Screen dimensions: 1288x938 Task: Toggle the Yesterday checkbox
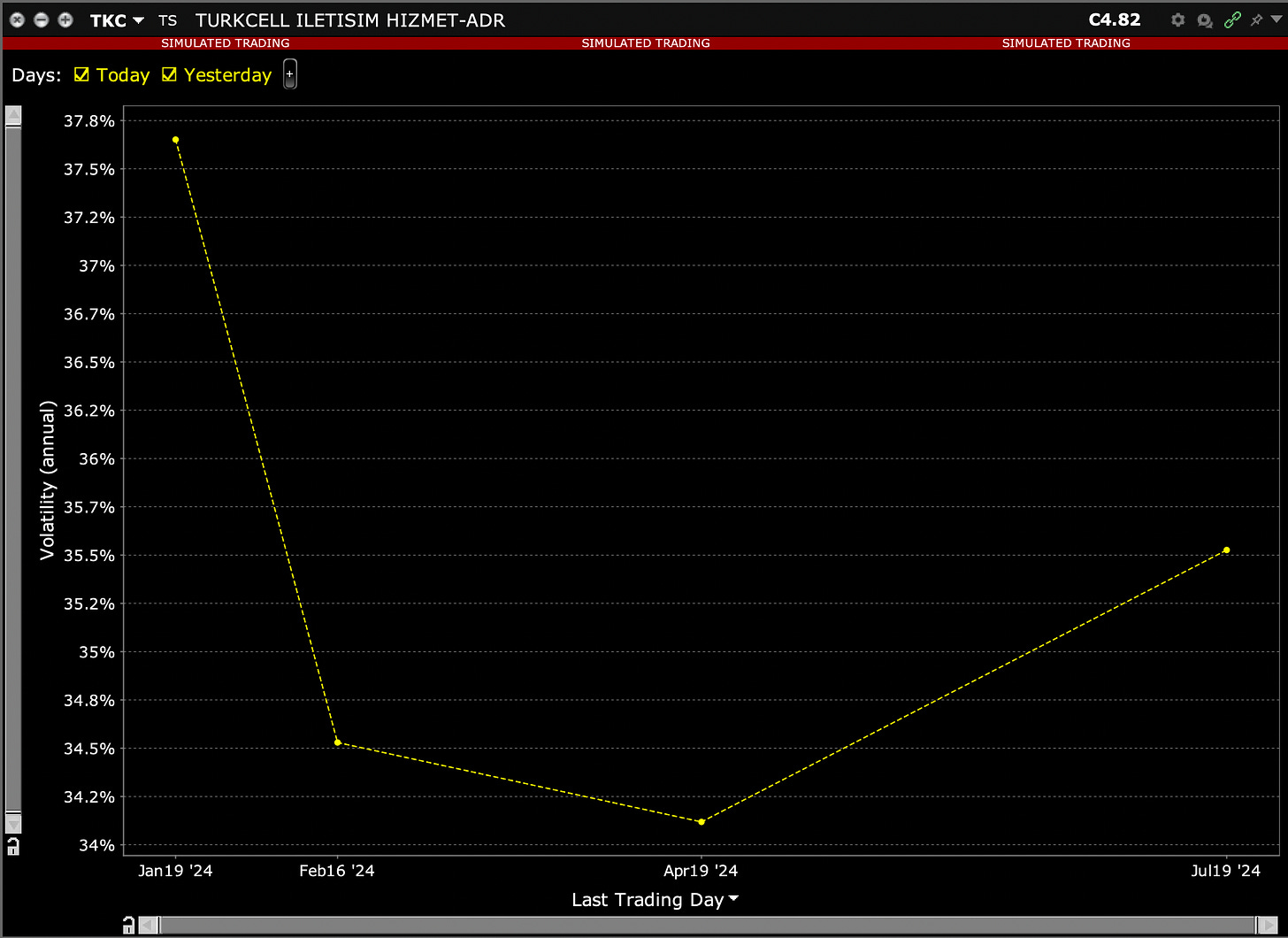(169, 75)
